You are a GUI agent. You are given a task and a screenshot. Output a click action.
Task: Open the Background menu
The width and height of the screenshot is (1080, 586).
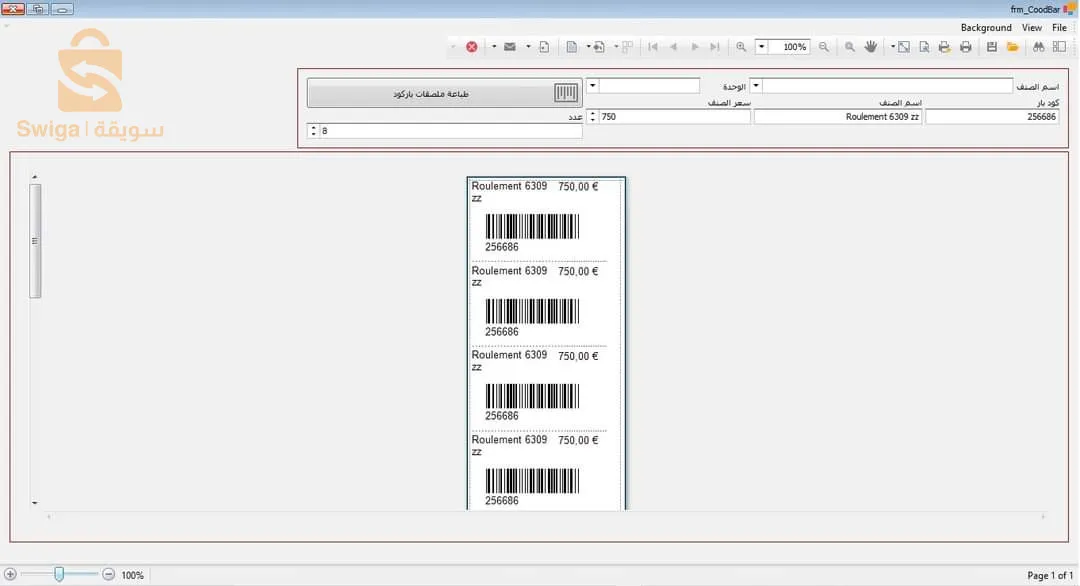(x=986, y=28)
